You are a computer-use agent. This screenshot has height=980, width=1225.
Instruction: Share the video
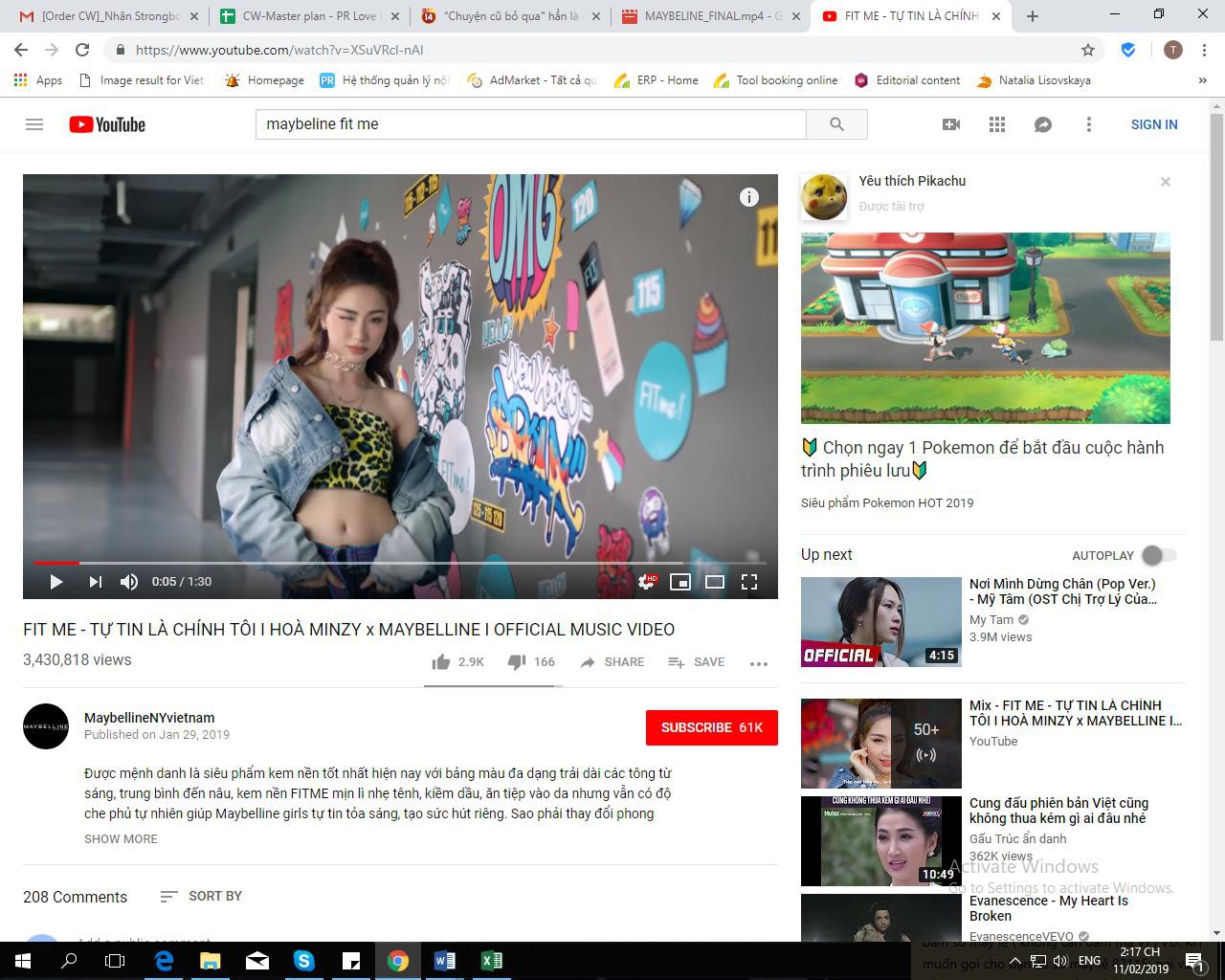click(612, 662)
